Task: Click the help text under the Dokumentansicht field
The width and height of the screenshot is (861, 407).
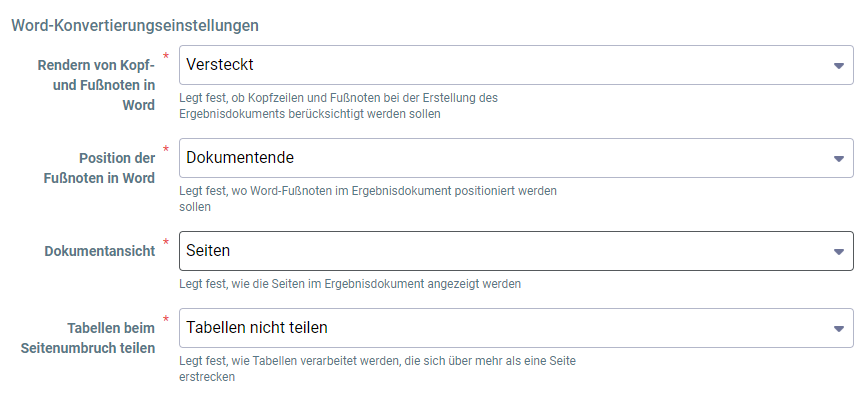Action: (x=350, y=284)
